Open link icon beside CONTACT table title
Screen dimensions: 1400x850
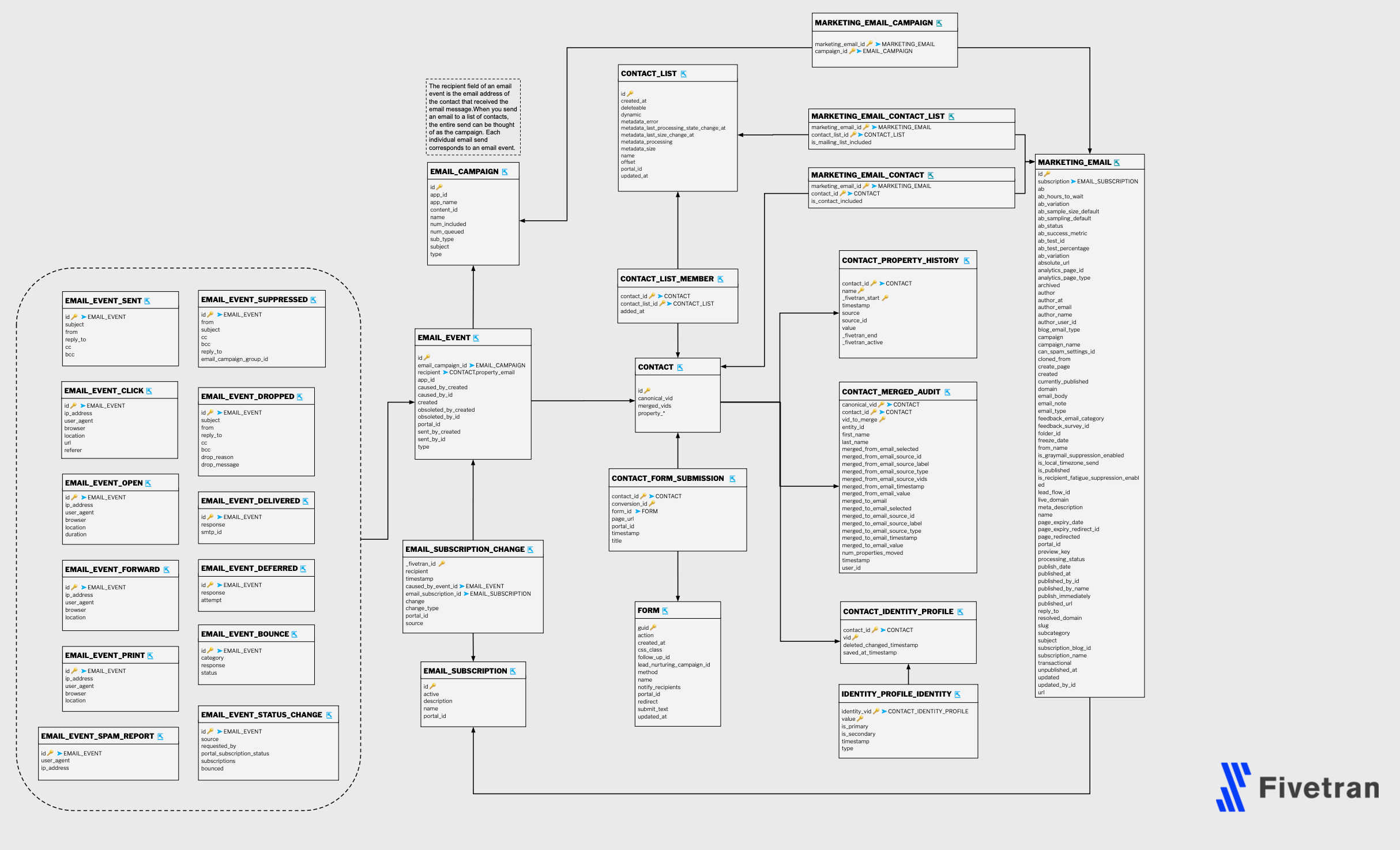tap(680, 368)
